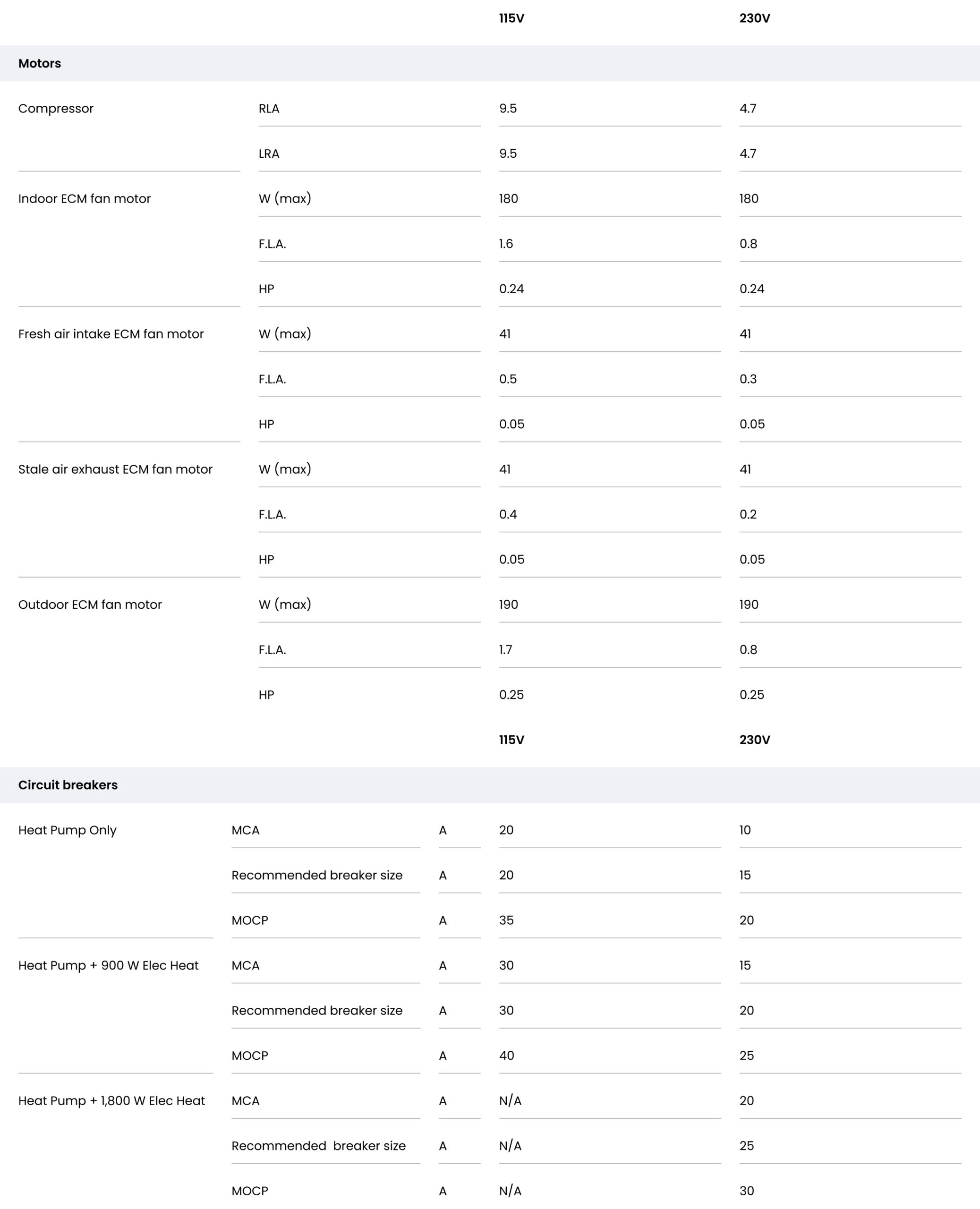980x1209 pixels.
Task: Select Outdoor fan F.L.A. value 1.7
Action: pos(506,650)
